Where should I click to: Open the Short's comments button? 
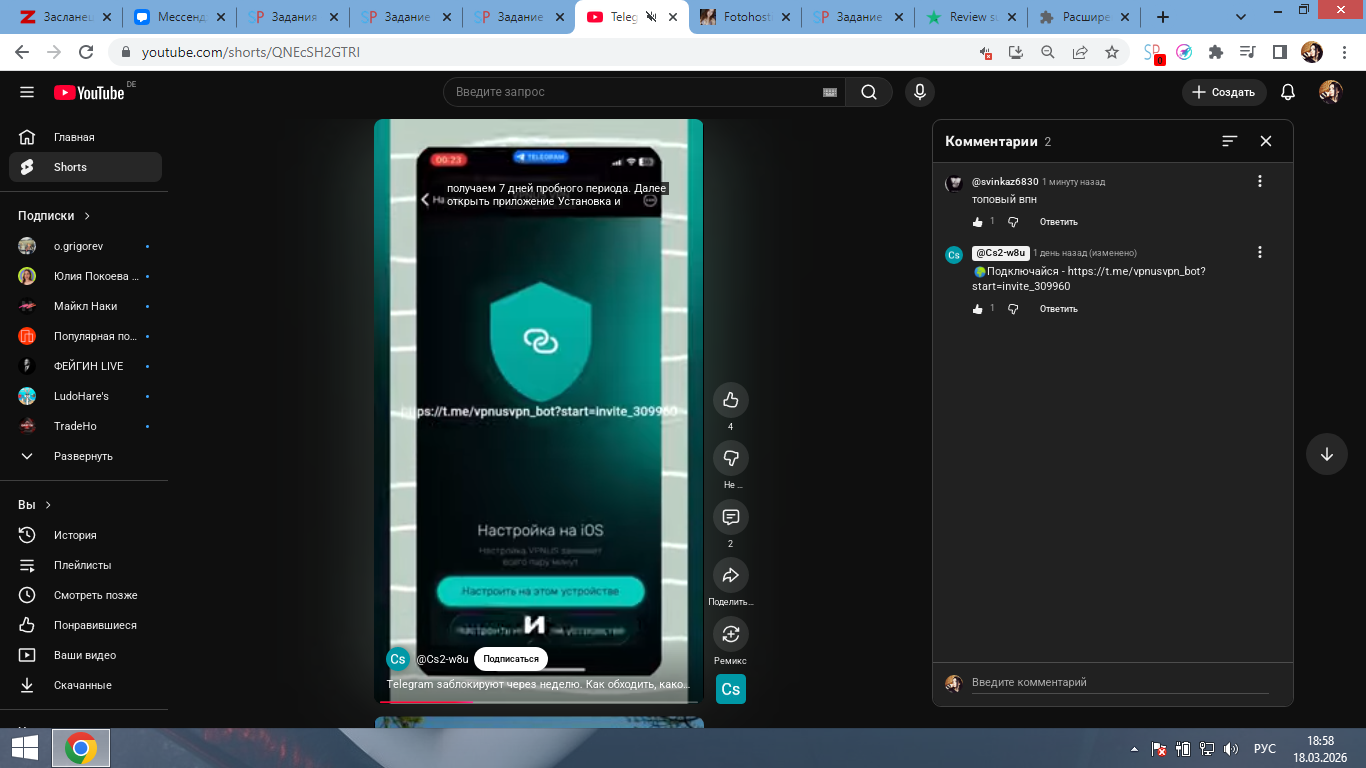pos(731,517)
